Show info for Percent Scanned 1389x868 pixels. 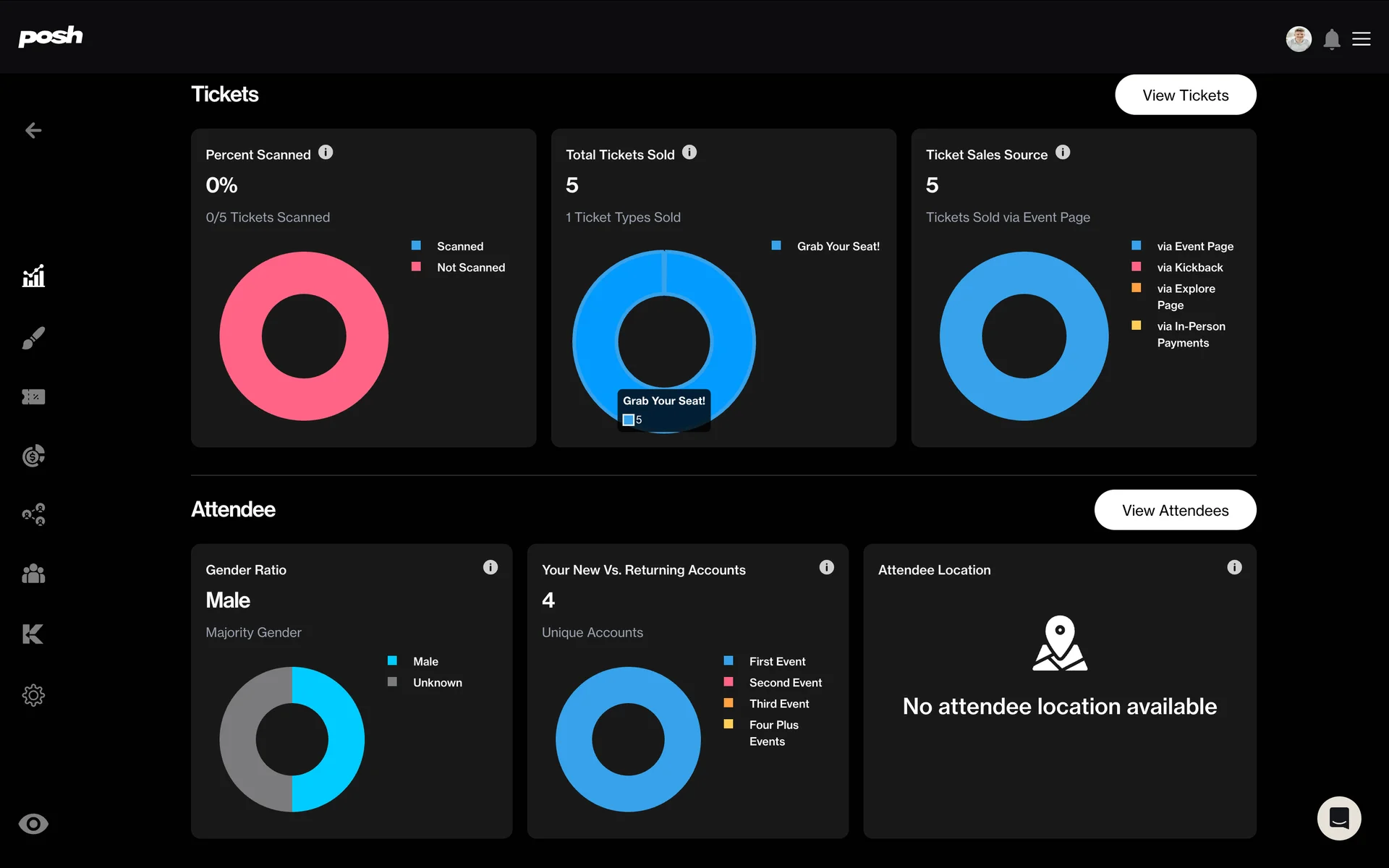326,153
